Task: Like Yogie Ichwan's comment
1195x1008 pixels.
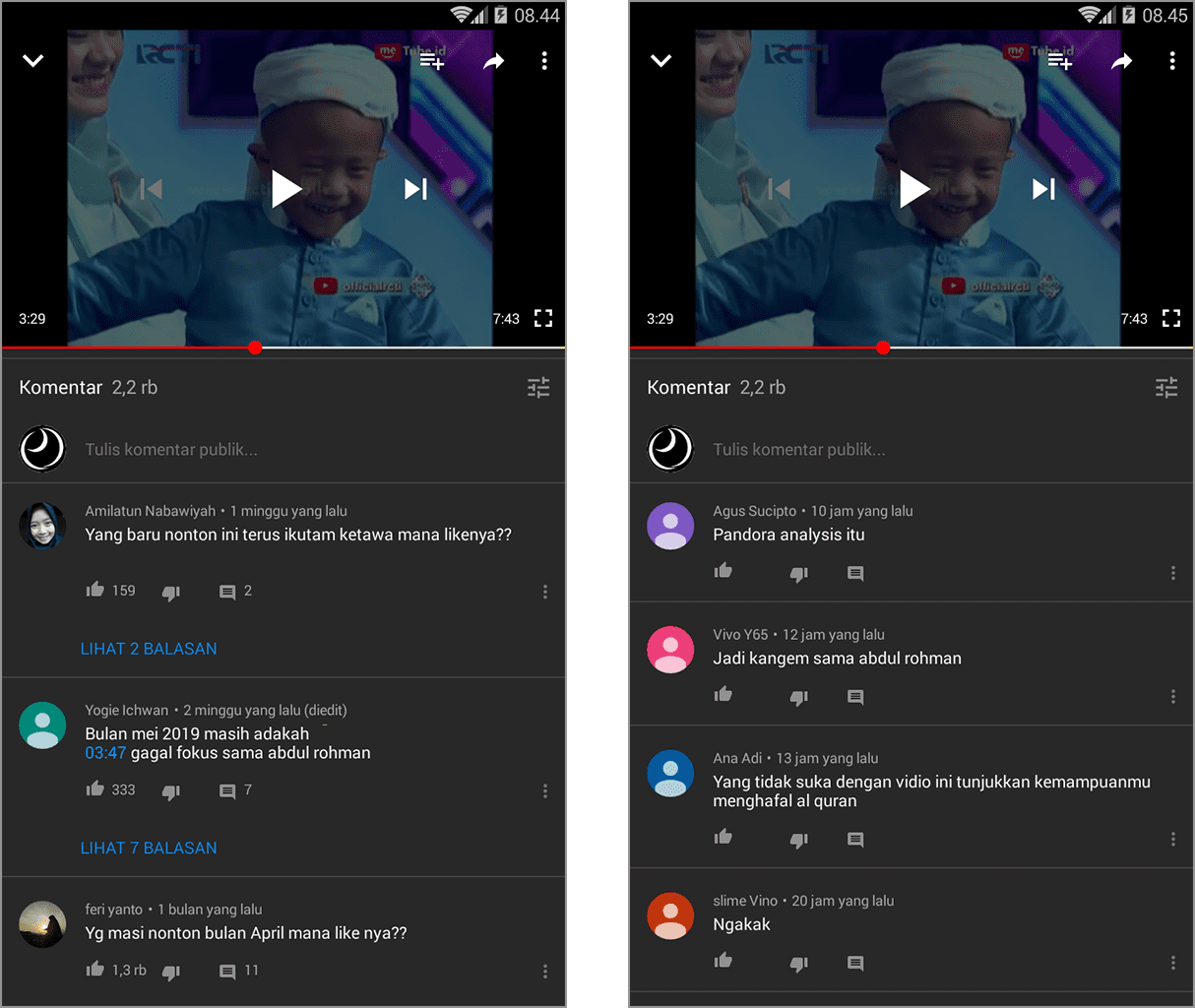Action: tap(95, 788)
